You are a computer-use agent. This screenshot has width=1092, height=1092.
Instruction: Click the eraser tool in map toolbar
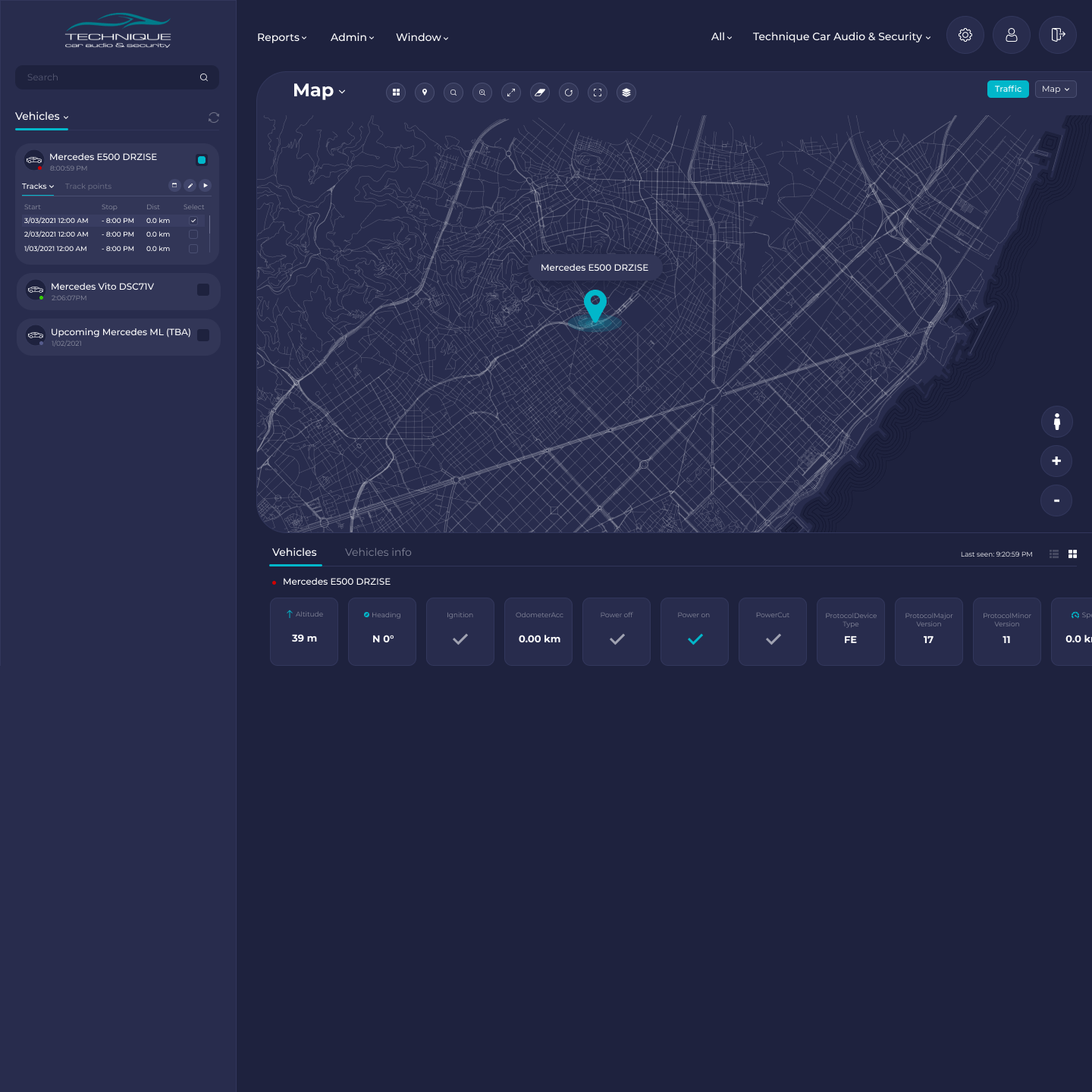click(540, 93)
